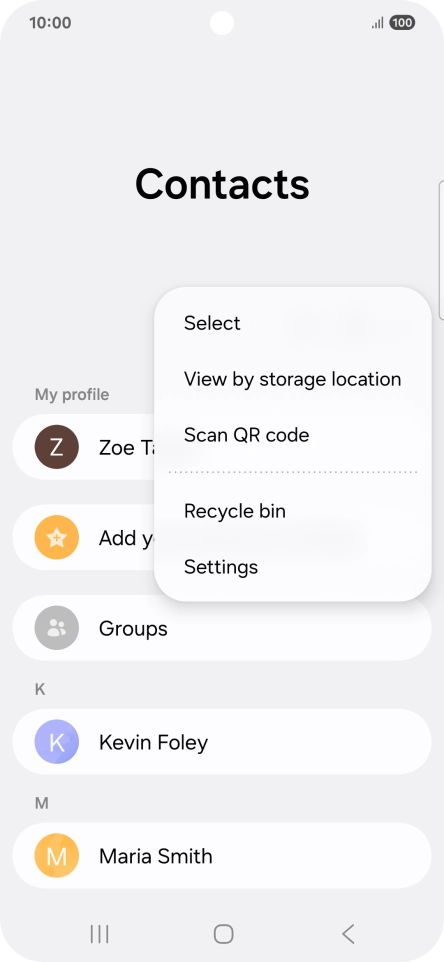Tap the signal strength indicator

[x=377, y=23]
